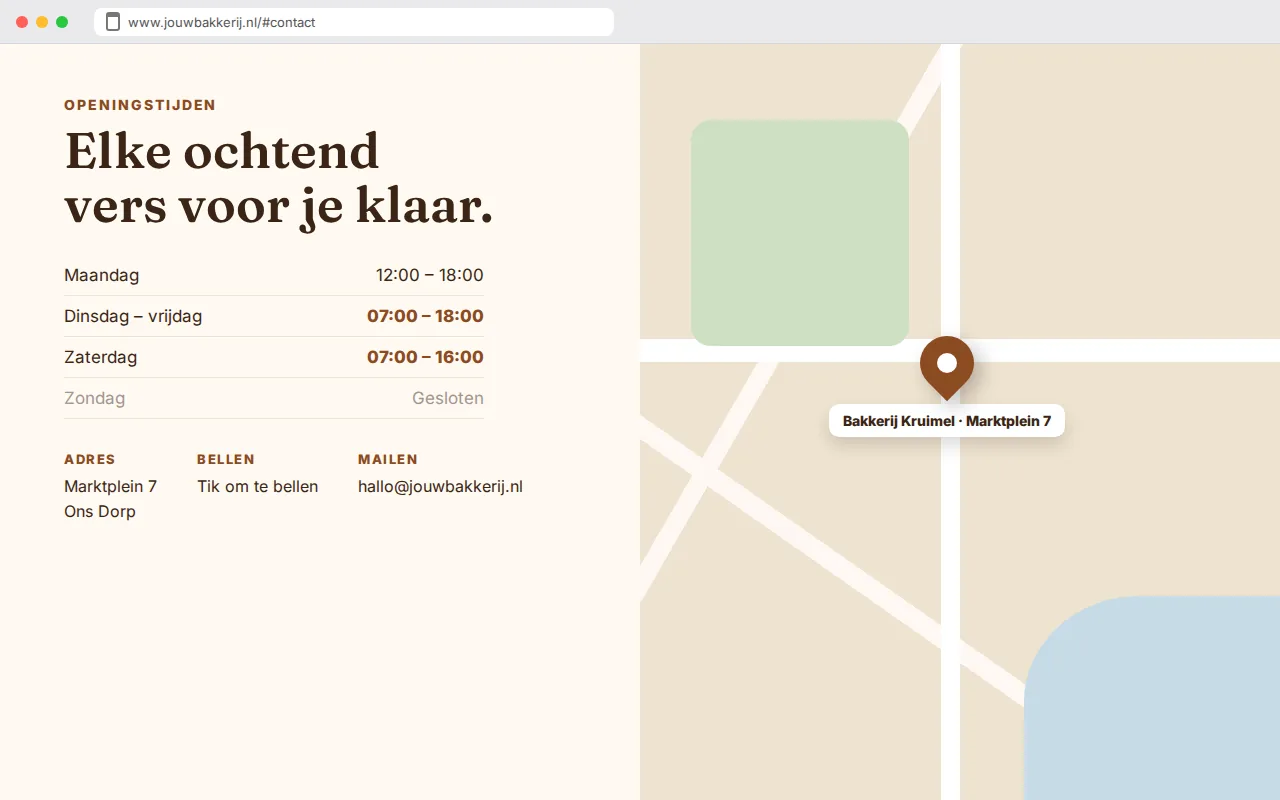Click the green maximize window button
This screenshot has width=1280, height=800.
[62, 22]
